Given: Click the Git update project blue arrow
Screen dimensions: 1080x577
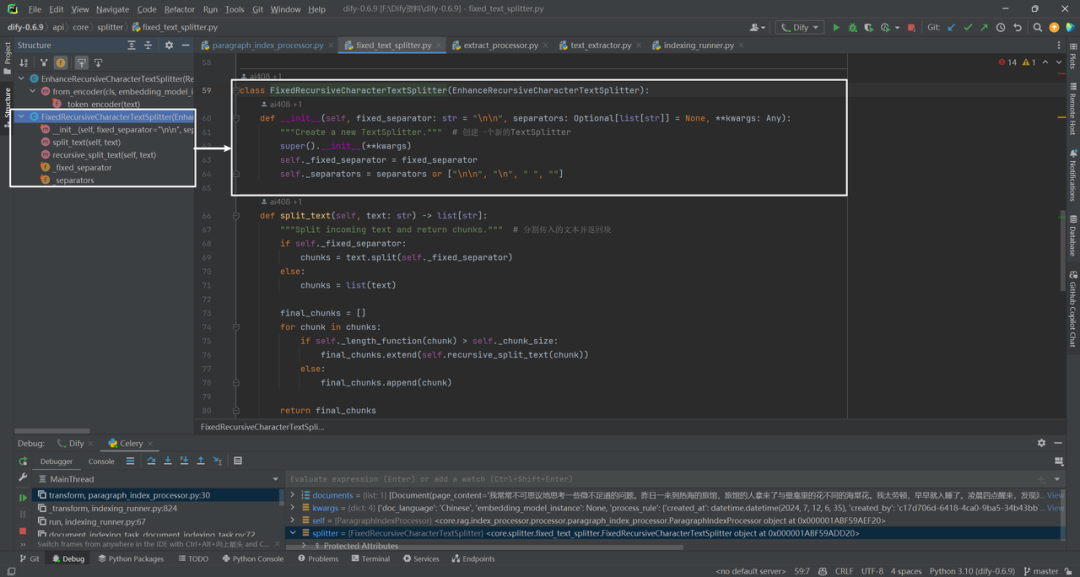Looking at the screenshot, I should click(951, 28).
